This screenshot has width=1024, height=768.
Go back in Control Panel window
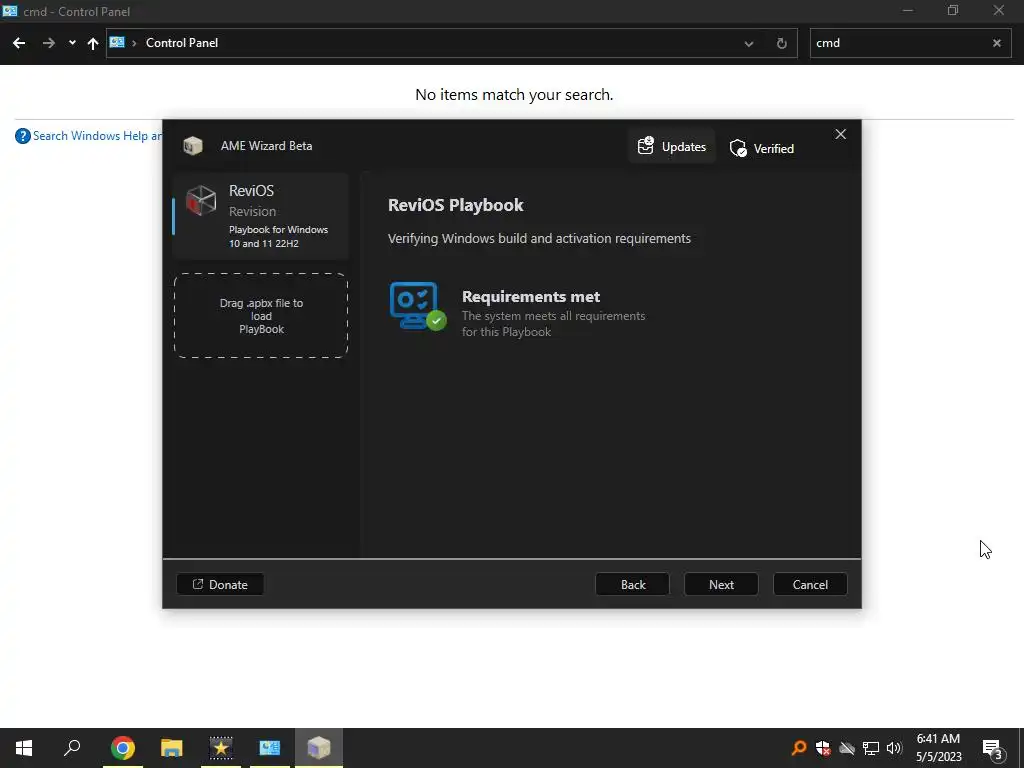(x=19, y=43)
